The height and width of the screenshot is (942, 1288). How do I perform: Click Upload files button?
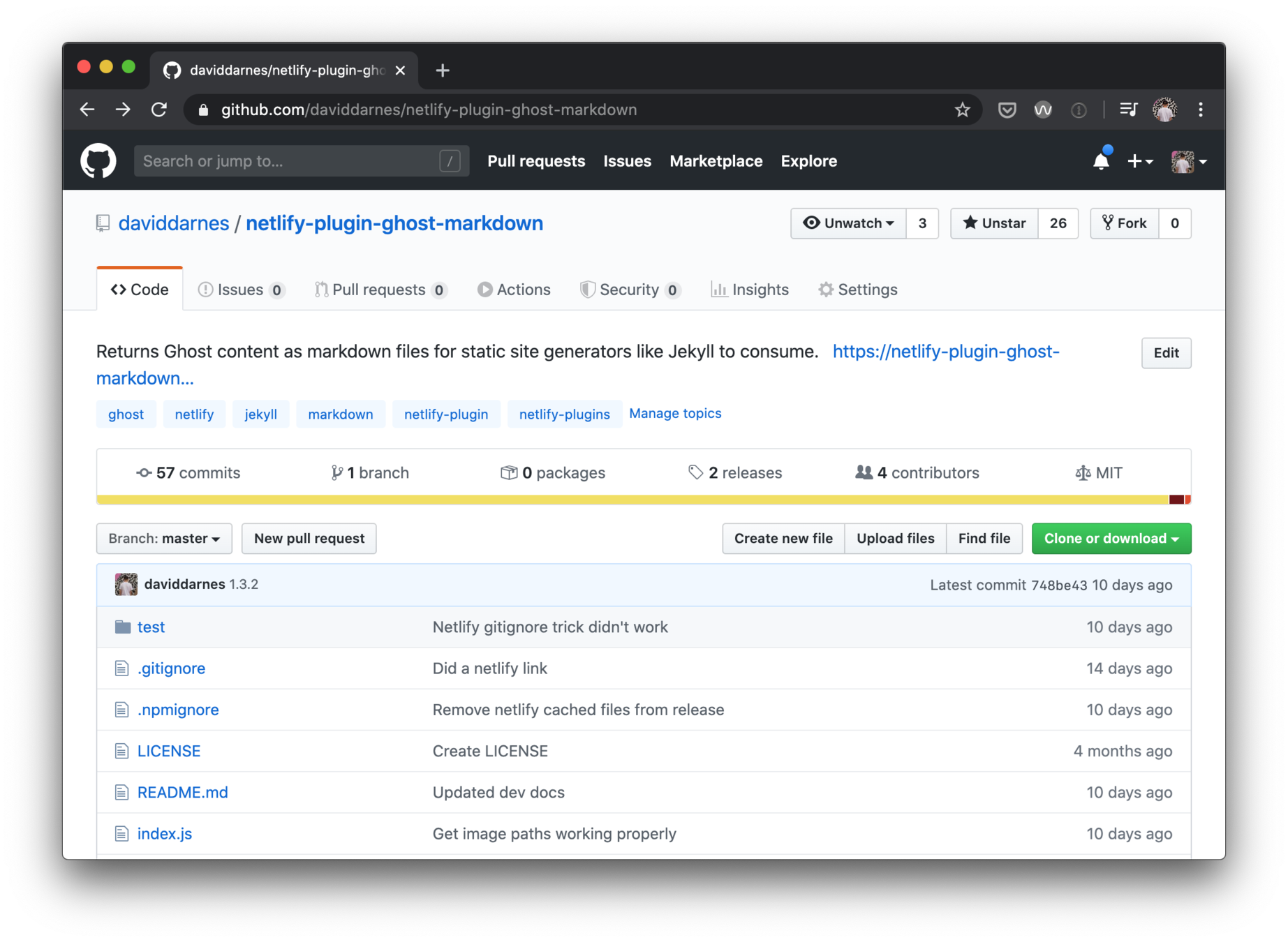pyautogui.click(x=895, y=538)
